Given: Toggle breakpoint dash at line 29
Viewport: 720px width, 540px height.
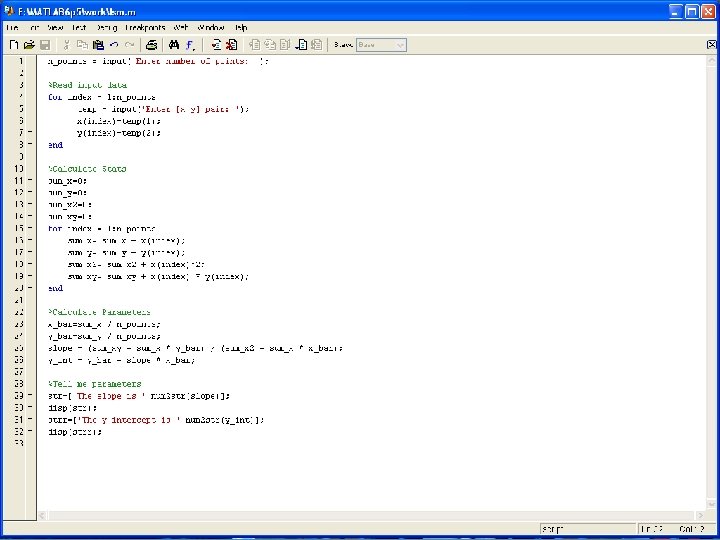Looking at the screenshot, I should (x=30, y=395).
